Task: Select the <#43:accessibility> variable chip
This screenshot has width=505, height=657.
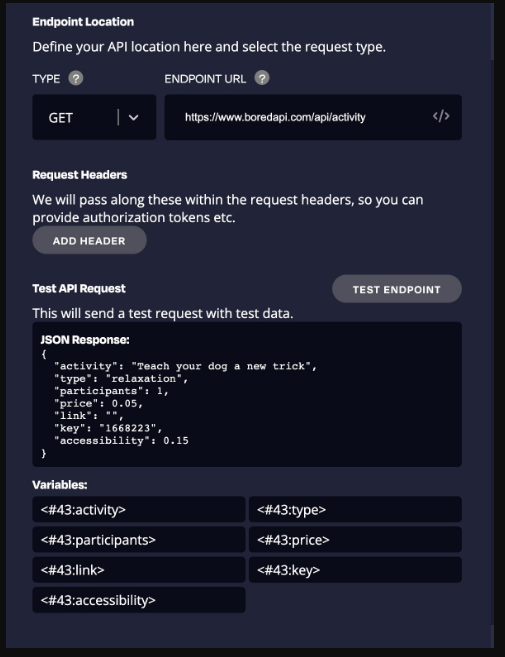Action: click(139, 600)
